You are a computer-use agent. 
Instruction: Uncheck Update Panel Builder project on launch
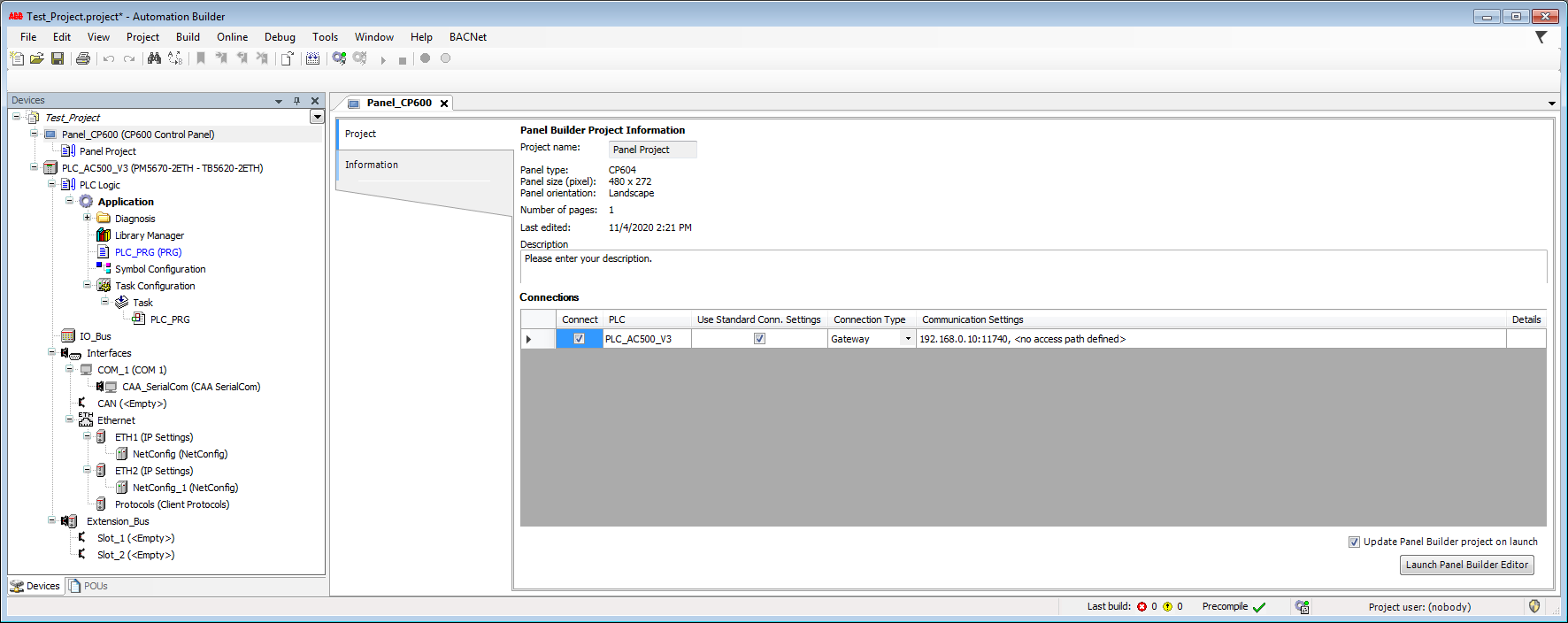click(1354, 542)
